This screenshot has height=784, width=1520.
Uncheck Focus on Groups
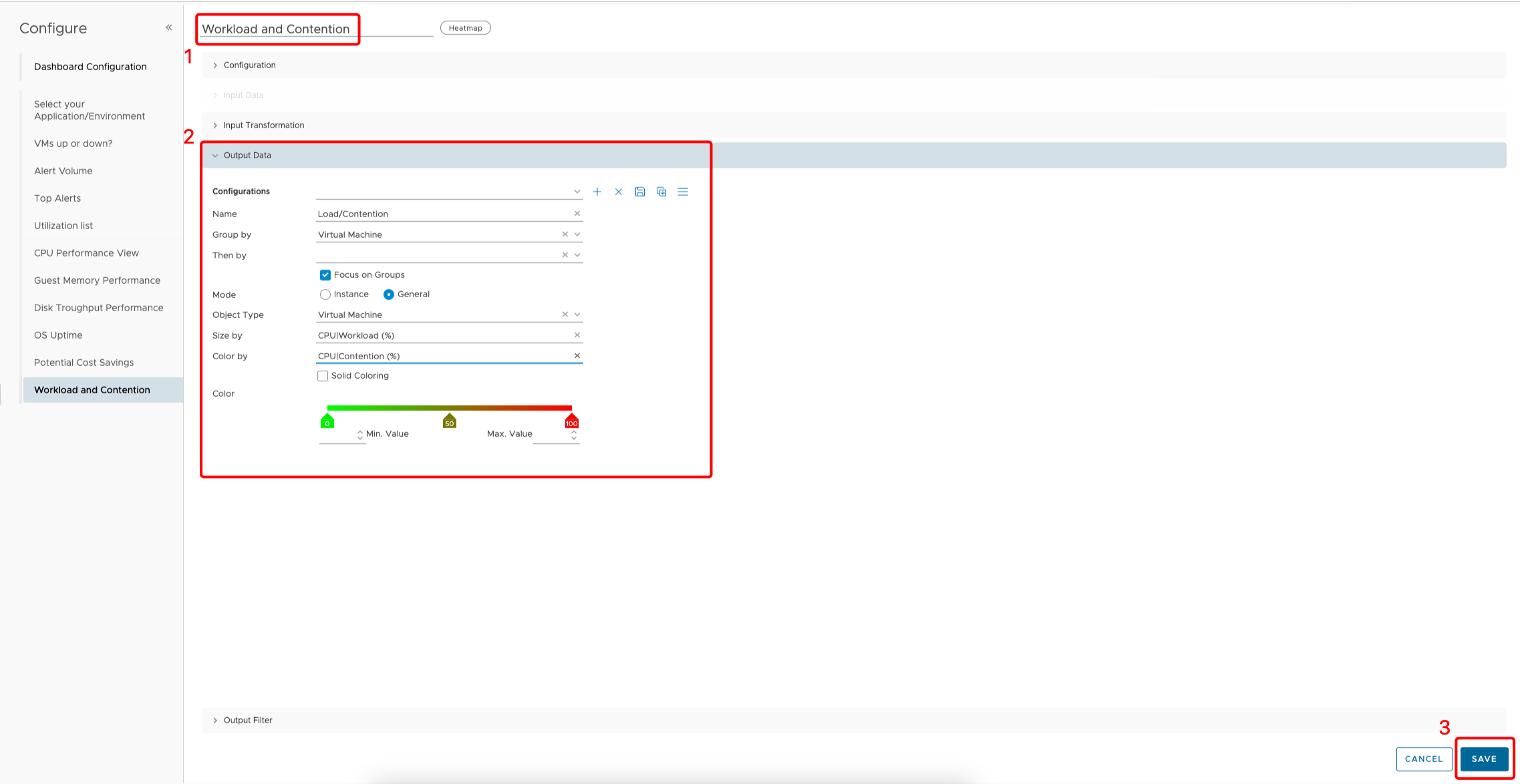[325, 274]
